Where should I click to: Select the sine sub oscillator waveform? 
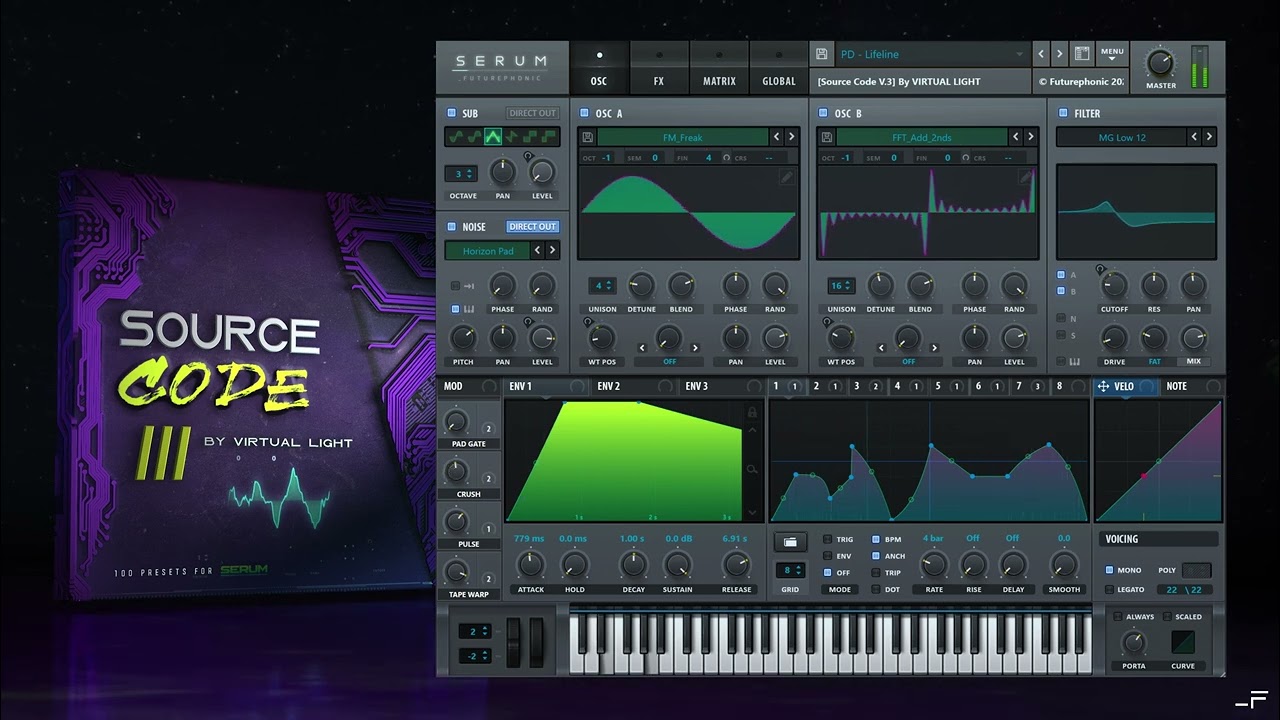[457, 137]
